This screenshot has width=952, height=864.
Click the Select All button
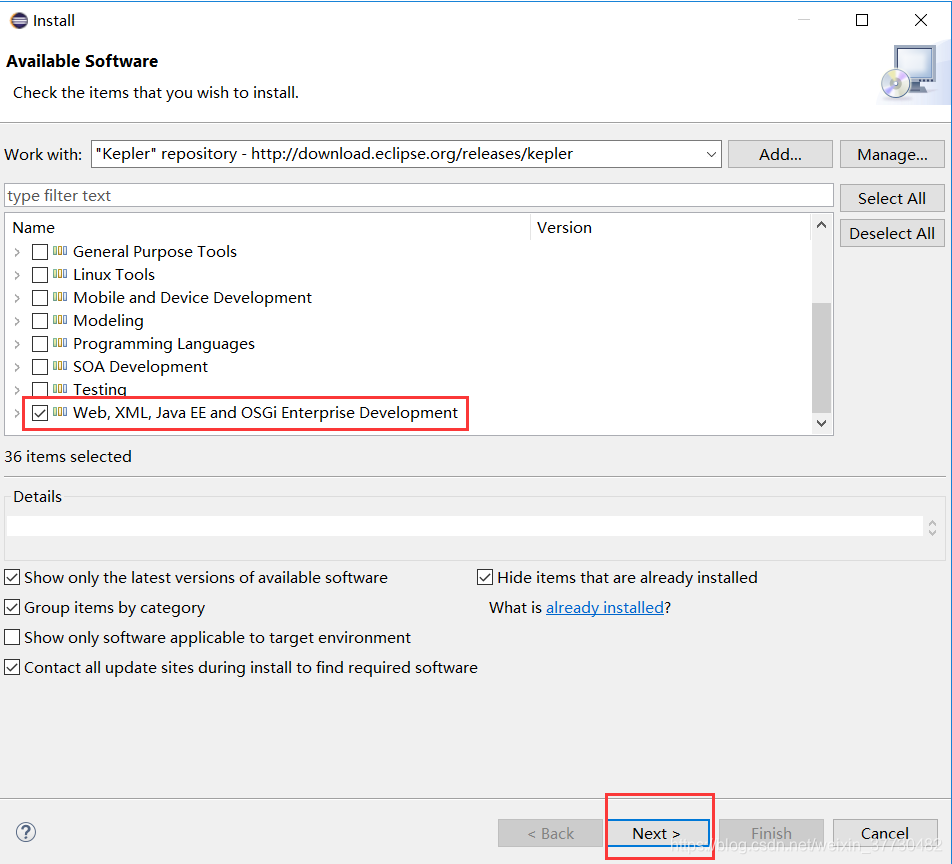click(x=892, y=198)
